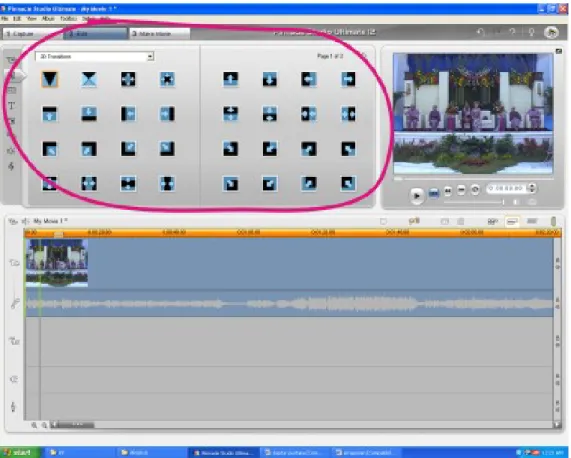The width and height of the screenshot is (571, 458).
Task: Open the Toolbox menu
Action: pyautogui.click(x=68, y=18)
